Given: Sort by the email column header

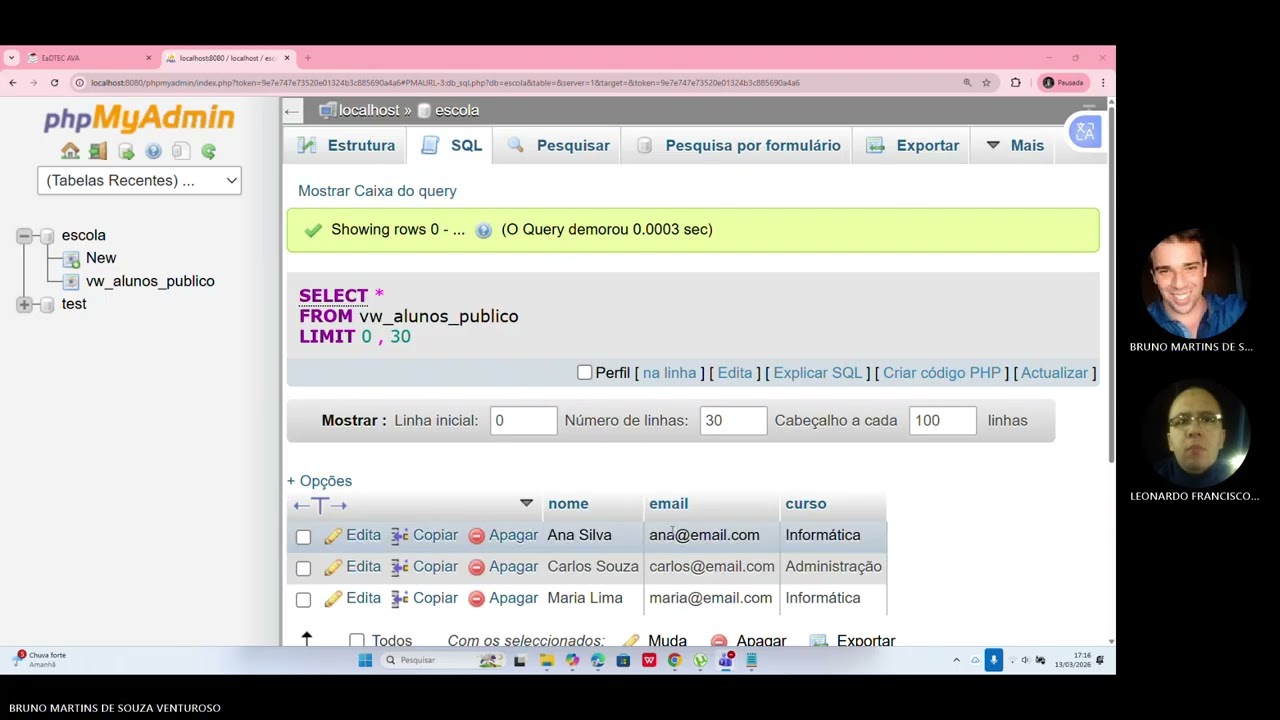Looking at the screenshot, I should click(669, 504).
